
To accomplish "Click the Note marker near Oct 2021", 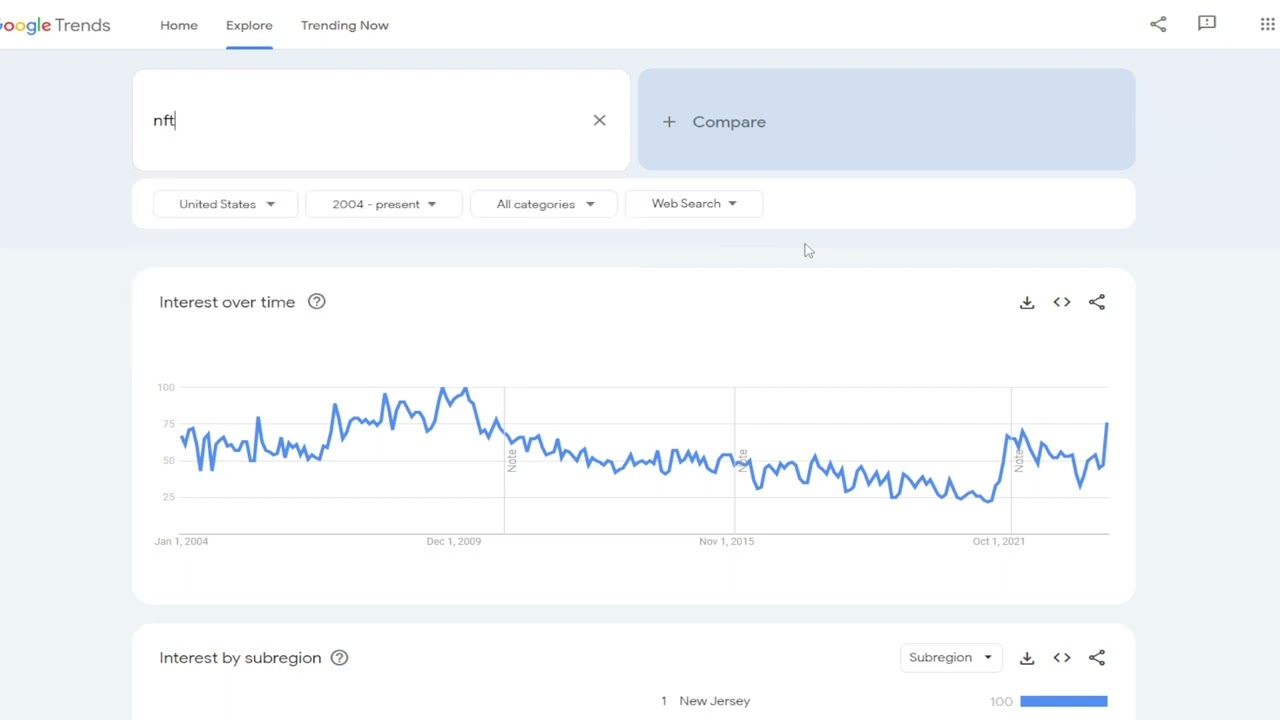I will pos(1019,460).
